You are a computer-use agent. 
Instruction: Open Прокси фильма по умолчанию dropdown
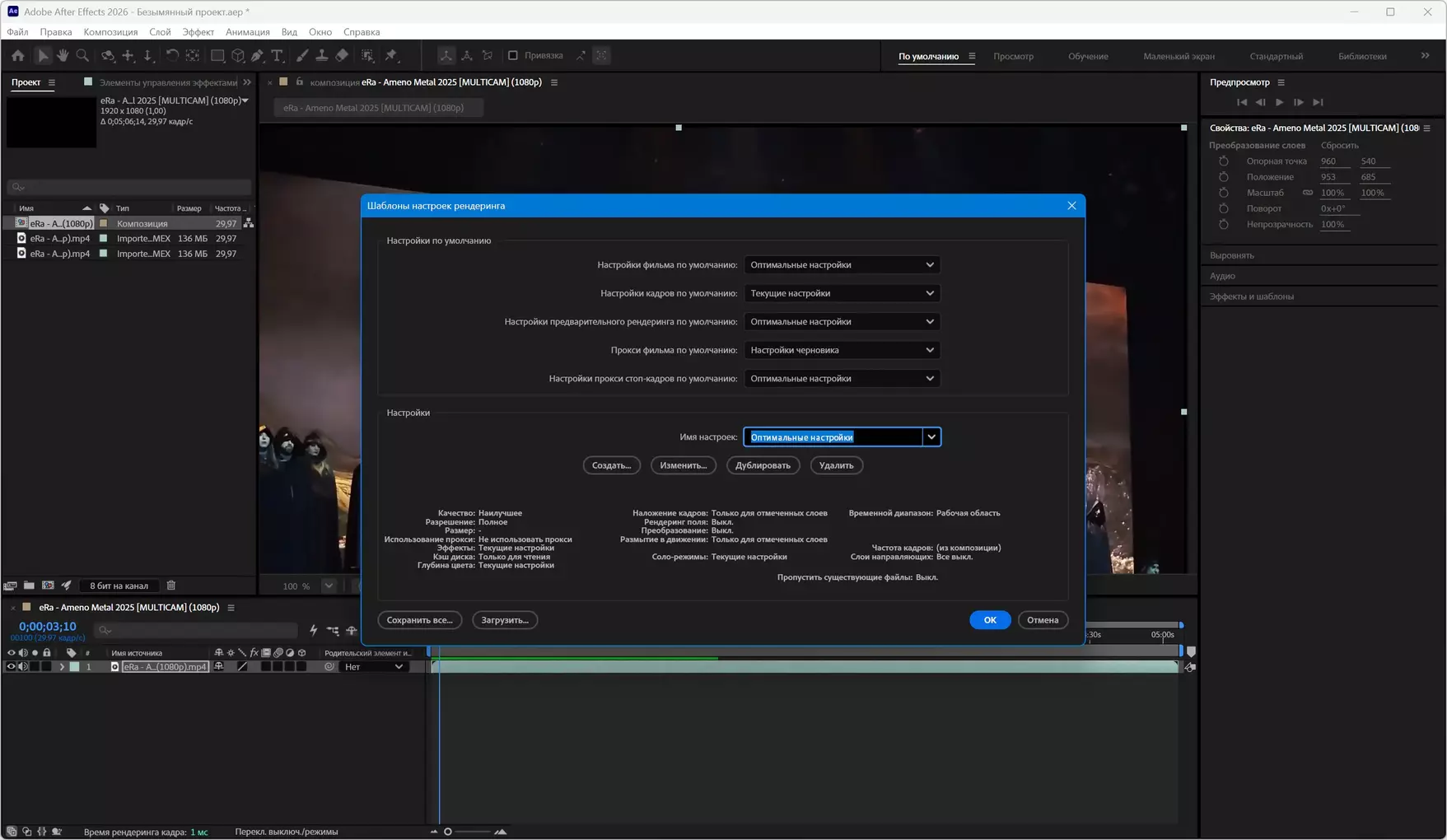coord(841,350)
